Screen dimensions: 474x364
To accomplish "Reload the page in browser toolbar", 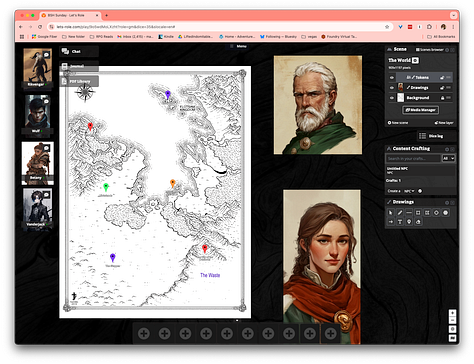I will [x=40, y=27].
